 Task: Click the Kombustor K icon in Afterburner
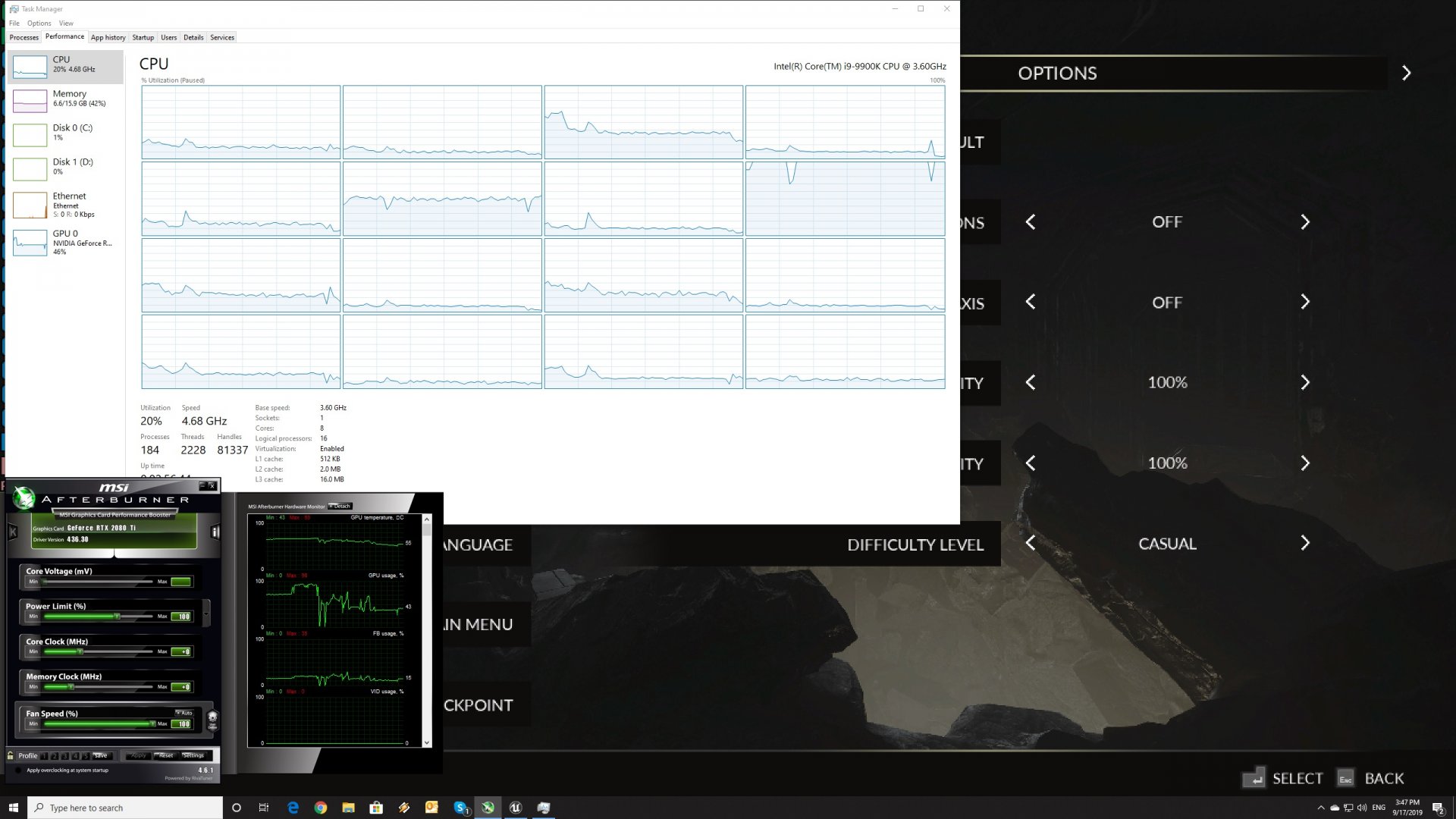tap(13, 532)
